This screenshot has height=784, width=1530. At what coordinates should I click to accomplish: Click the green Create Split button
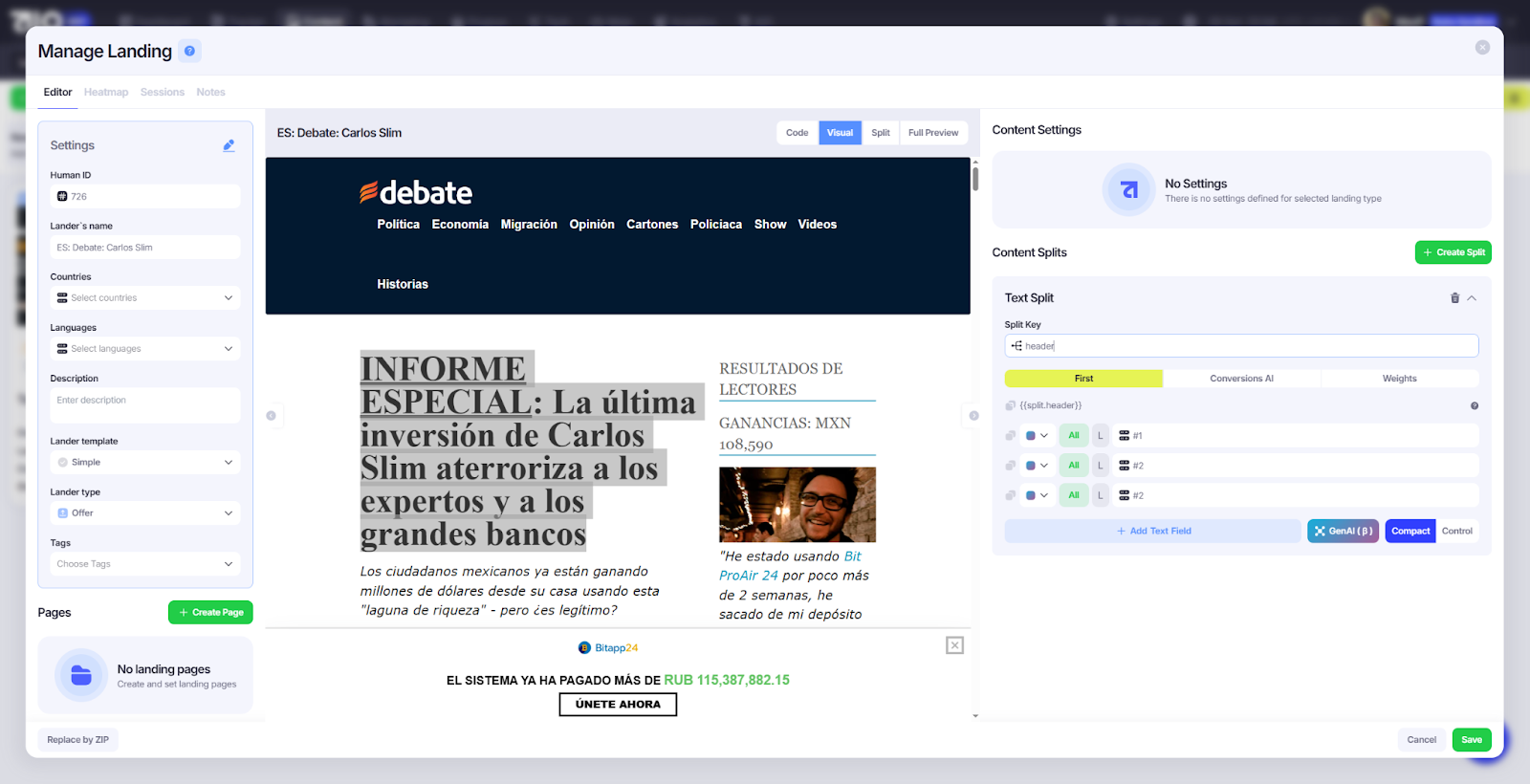(1453, 252)
